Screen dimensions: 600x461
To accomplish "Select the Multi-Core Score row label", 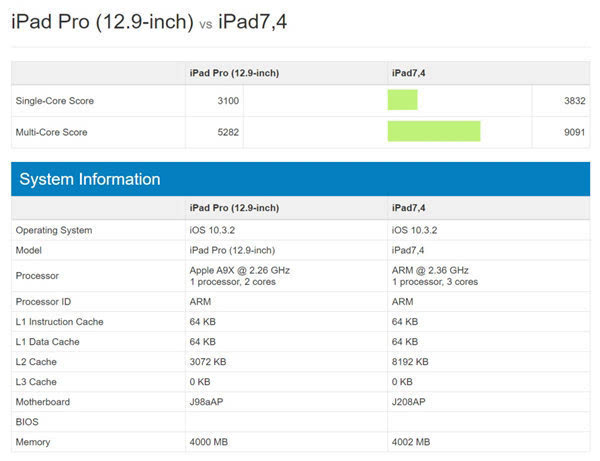I will pos(52,132).
